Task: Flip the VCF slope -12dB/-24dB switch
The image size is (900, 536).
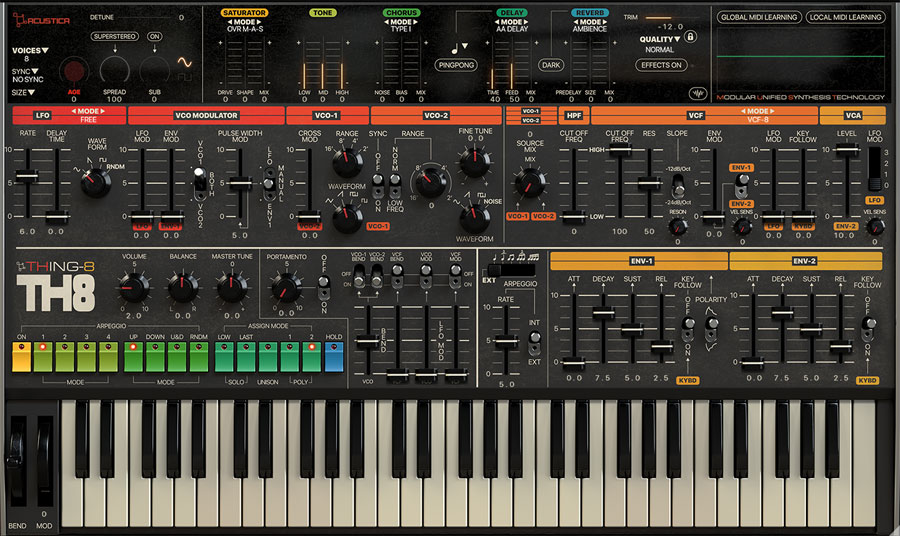Action: click(x=678, y=185)
